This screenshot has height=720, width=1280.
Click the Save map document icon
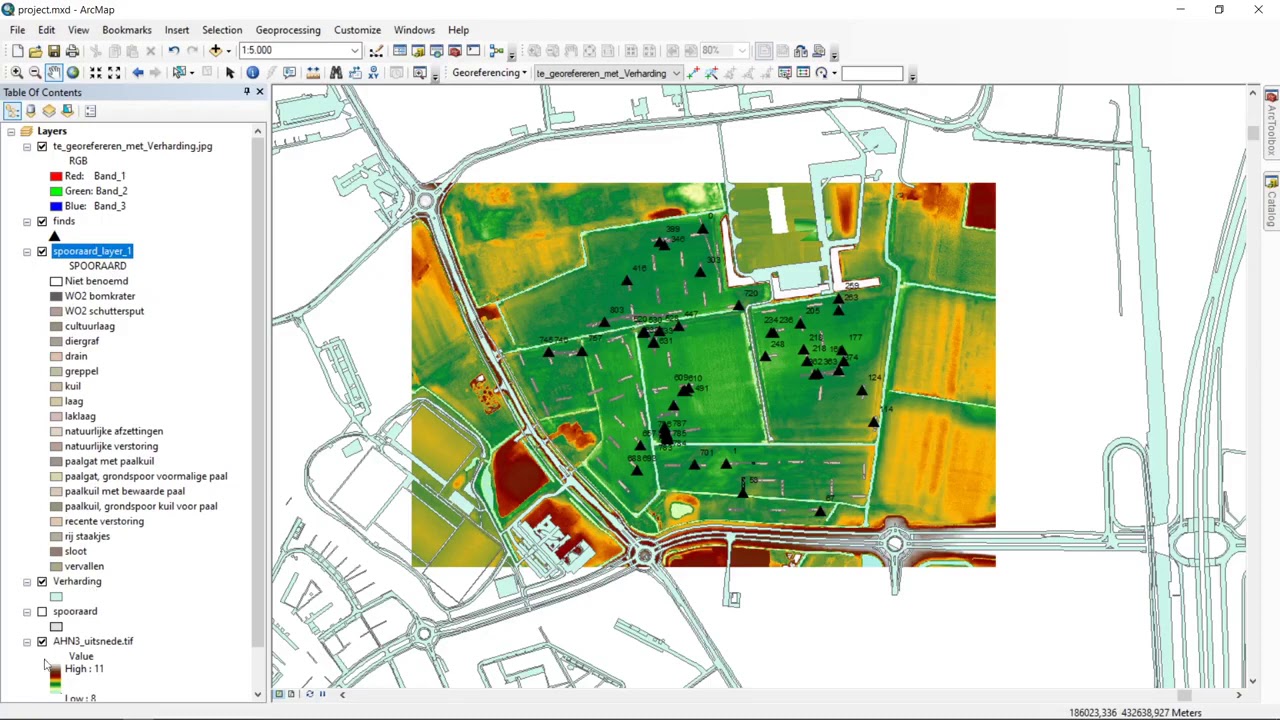click(54, 51)
